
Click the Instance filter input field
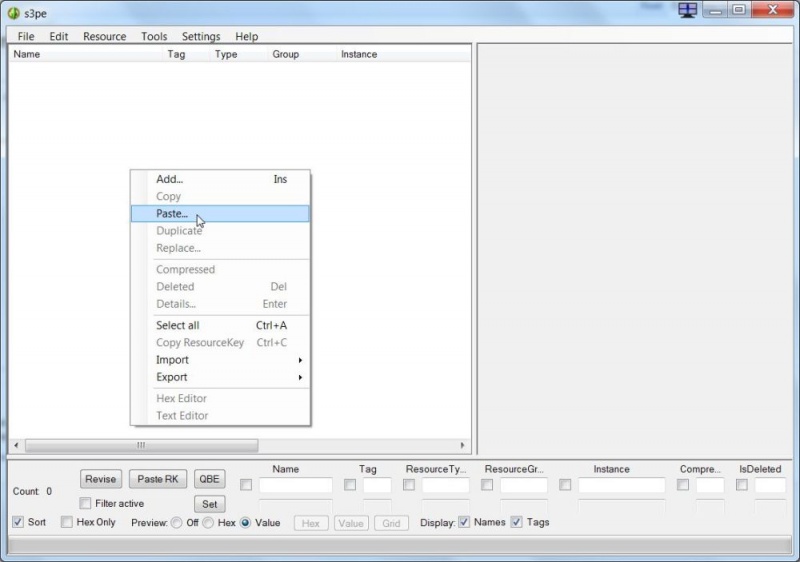pos(622,485)
